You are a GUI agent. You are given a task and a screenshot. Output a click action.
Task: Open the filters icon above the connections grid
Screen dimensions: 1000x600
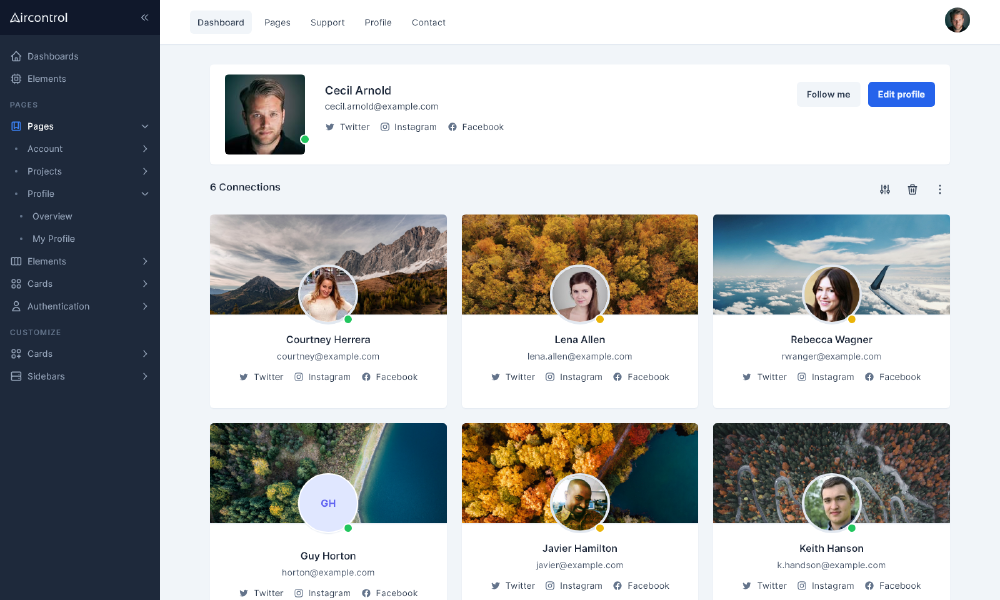coord(884,189)
